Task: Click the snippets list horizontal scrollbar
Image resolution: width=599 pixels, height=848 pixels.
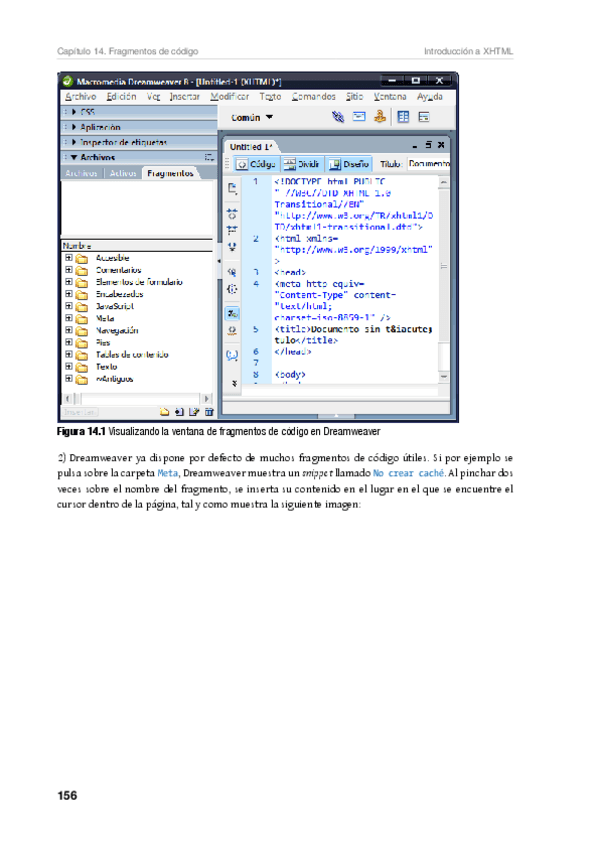Action: pos(138,399)
